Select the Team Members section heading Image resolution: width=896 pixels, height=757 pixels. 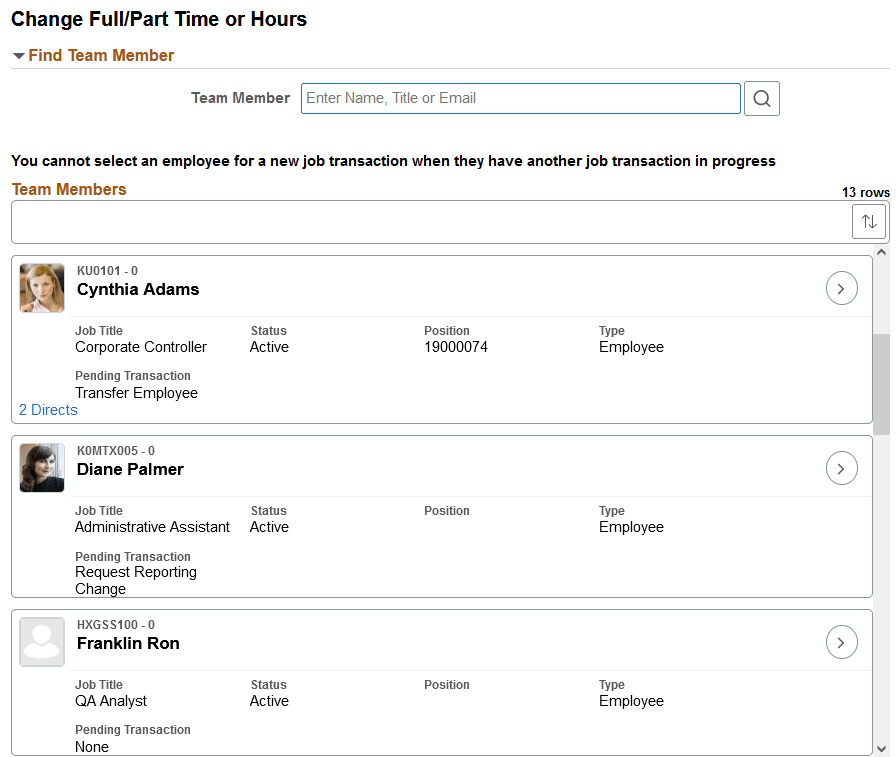(68, 189)
